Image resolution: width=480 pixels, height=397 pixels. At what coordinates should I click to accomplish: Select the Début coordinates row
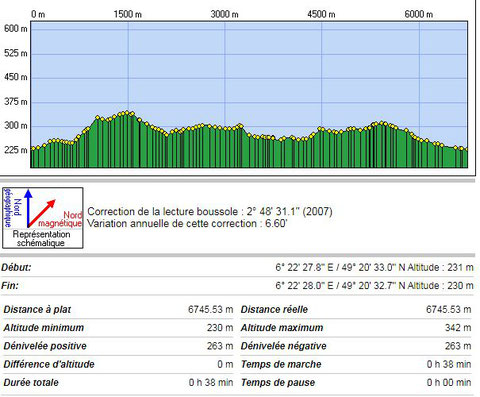point(237,267)
